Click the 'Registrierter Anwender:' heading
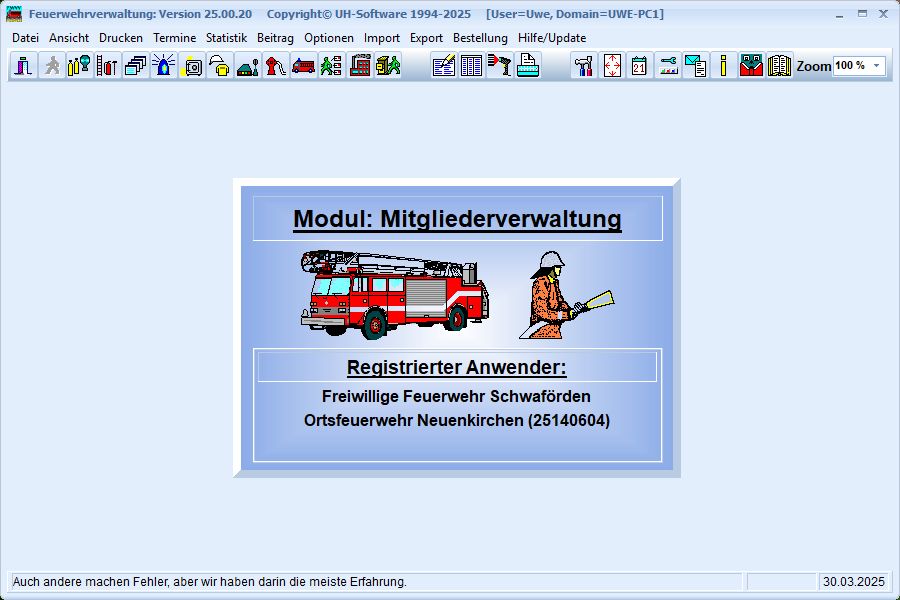 tap(457, 367)
